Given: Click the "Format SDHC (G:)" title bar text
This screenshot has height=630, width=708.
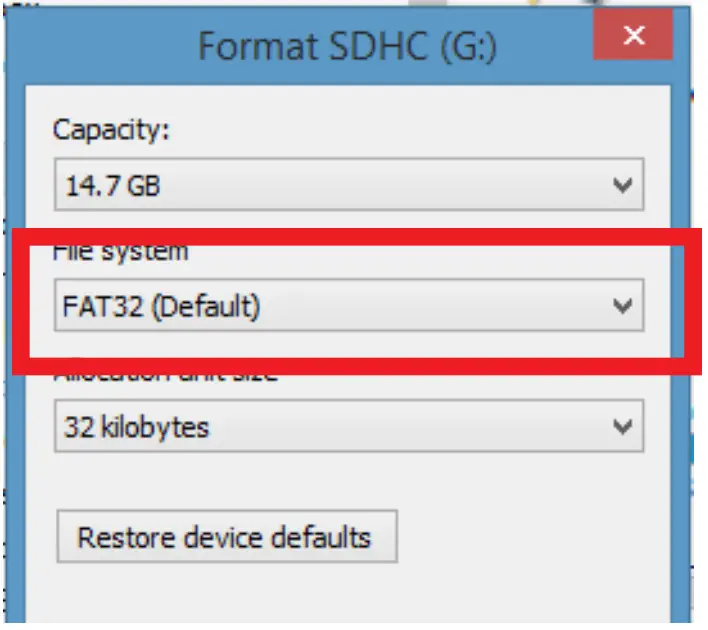Looking at the screenshot, I should click(x=348, y=46).
